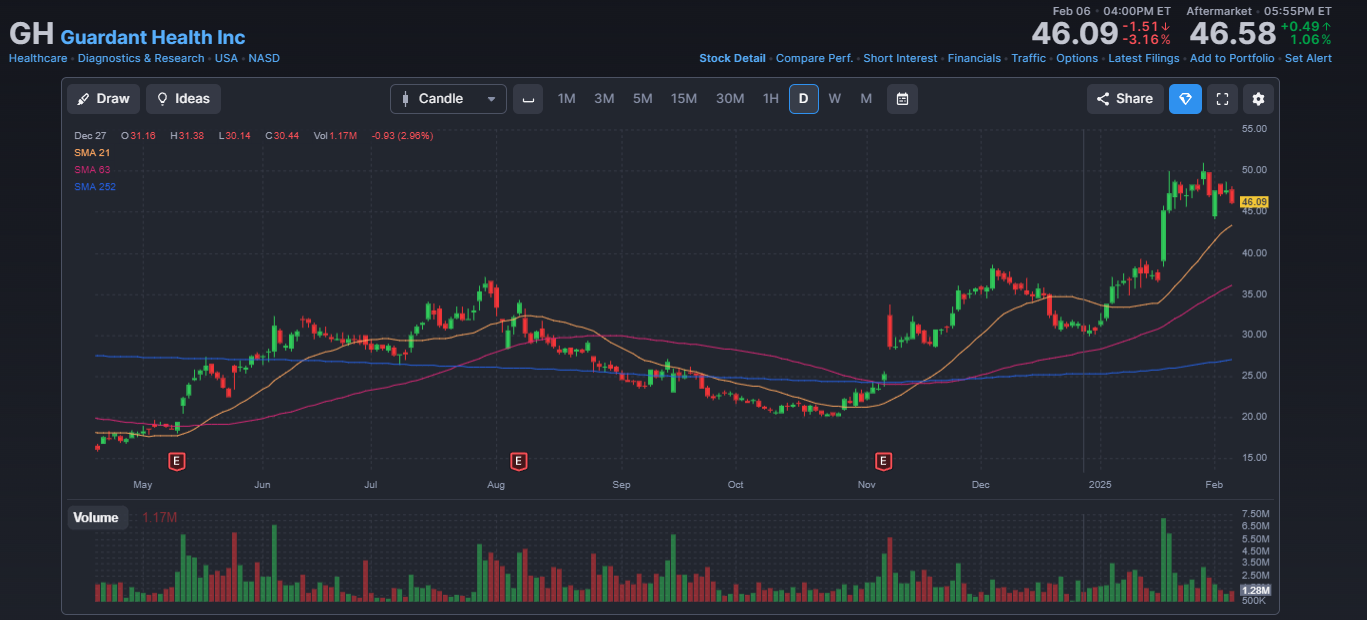
Task: Click the USA country link
Action: click(x=226, y=58)
